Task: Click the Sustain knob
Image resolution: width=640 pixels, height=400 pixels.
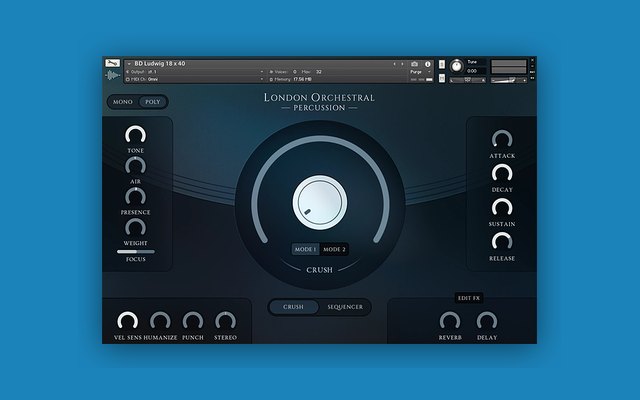Action: tap(502, 209)
